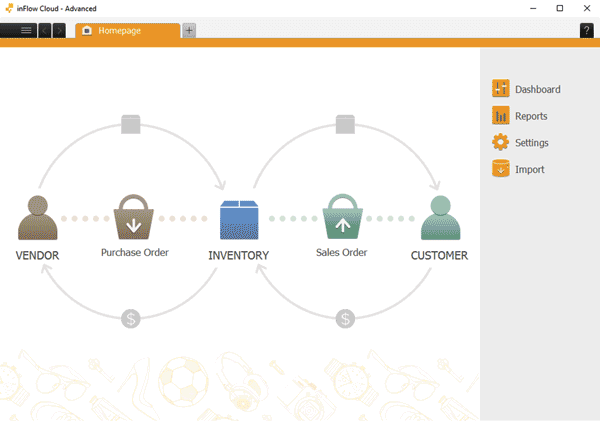600x421 pixels.
Task: Open the Vendor person icon
Action: [x=37, y=218]
